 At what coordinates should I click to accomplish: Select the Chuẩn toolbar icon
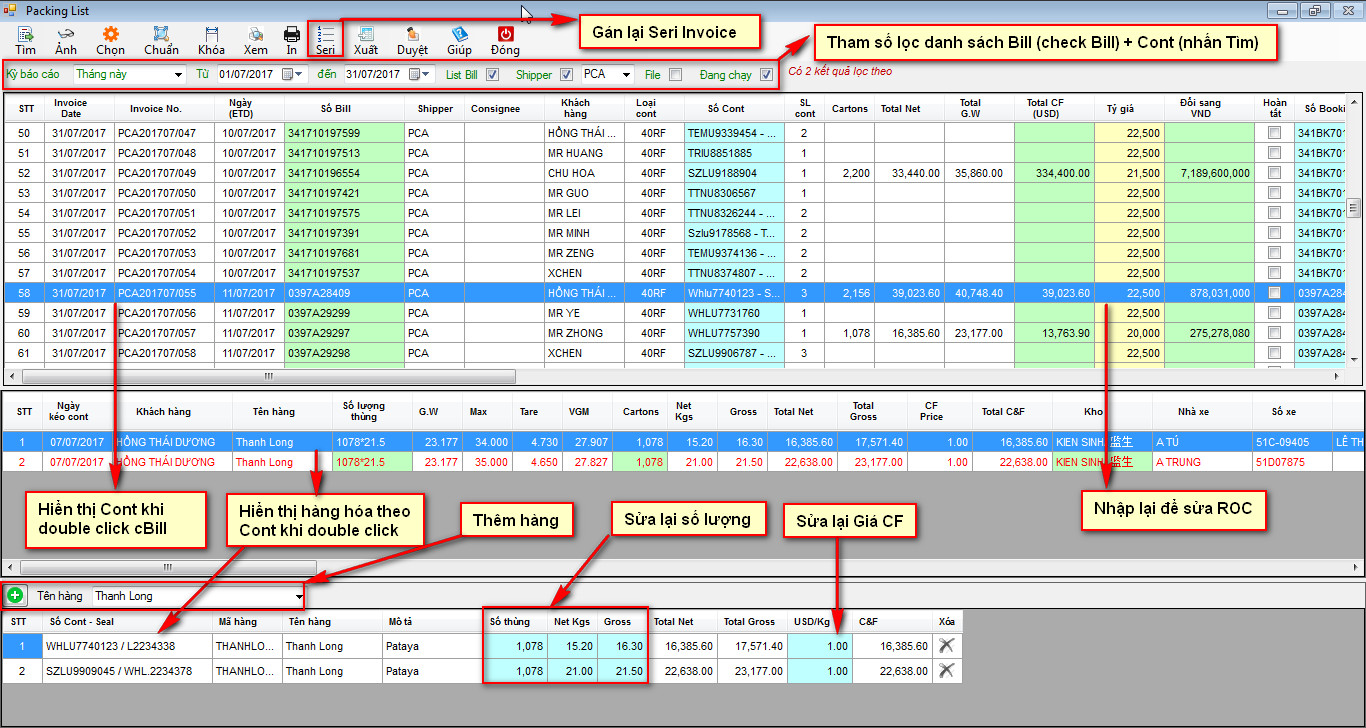[161, 40]
